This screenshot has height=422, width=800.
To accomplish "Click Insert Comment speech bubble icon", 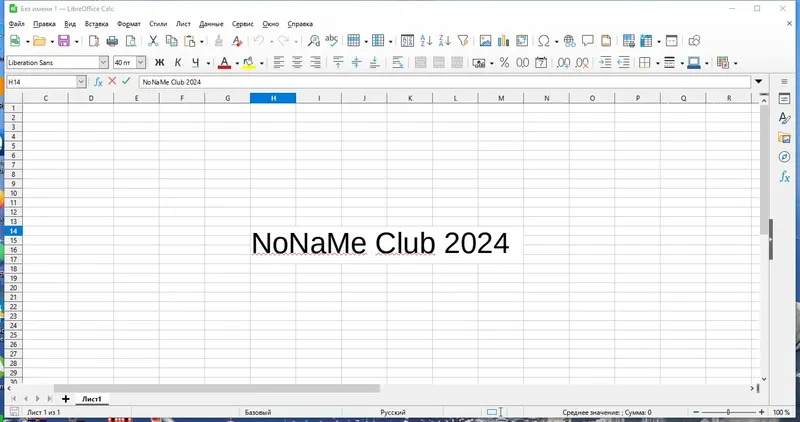I will pyautogui.click(x=588, y=41).
